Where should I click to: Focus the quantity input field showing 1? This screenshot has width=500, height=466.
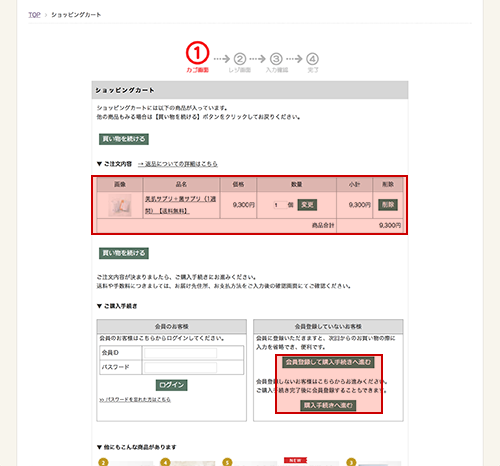point(280,205)
